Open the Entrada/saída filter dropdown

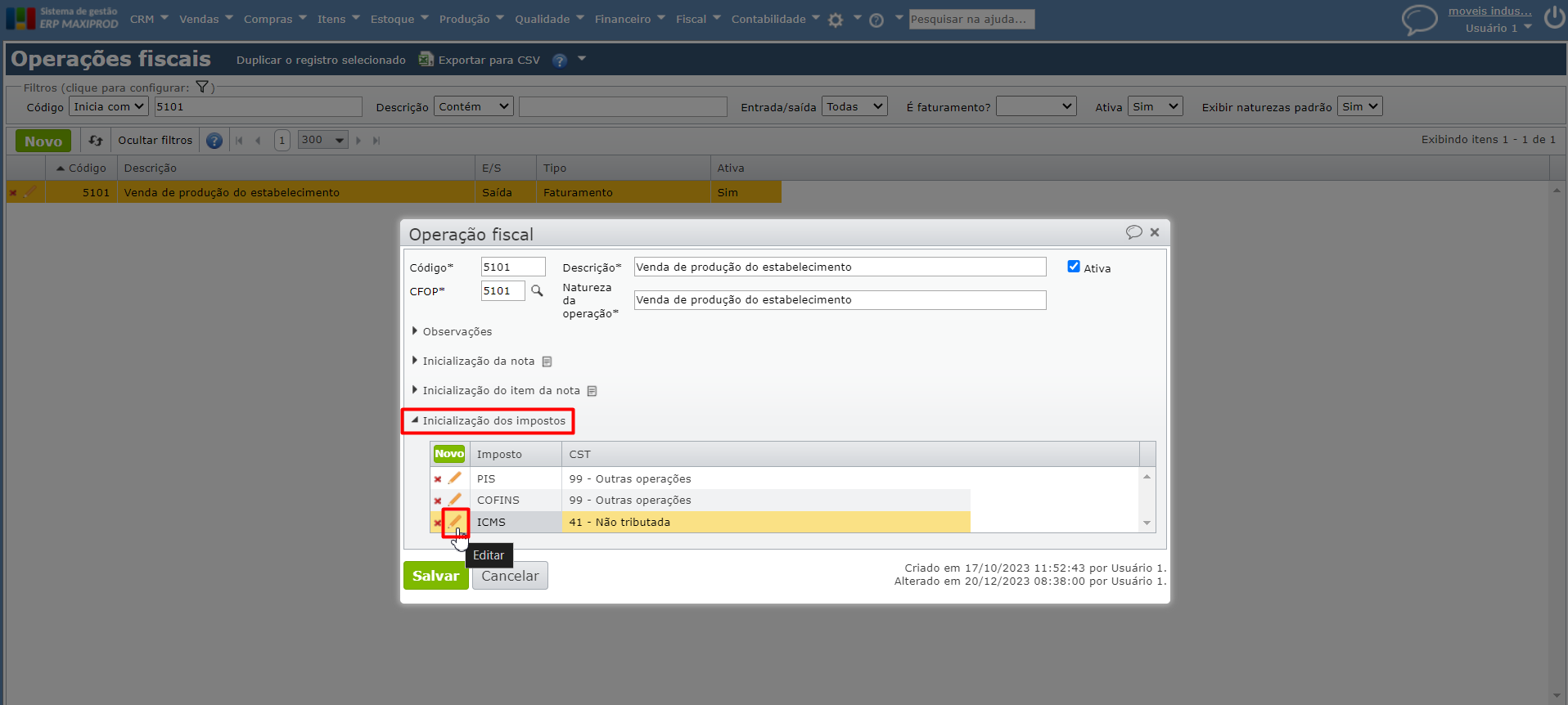click(x=854, y=106)
